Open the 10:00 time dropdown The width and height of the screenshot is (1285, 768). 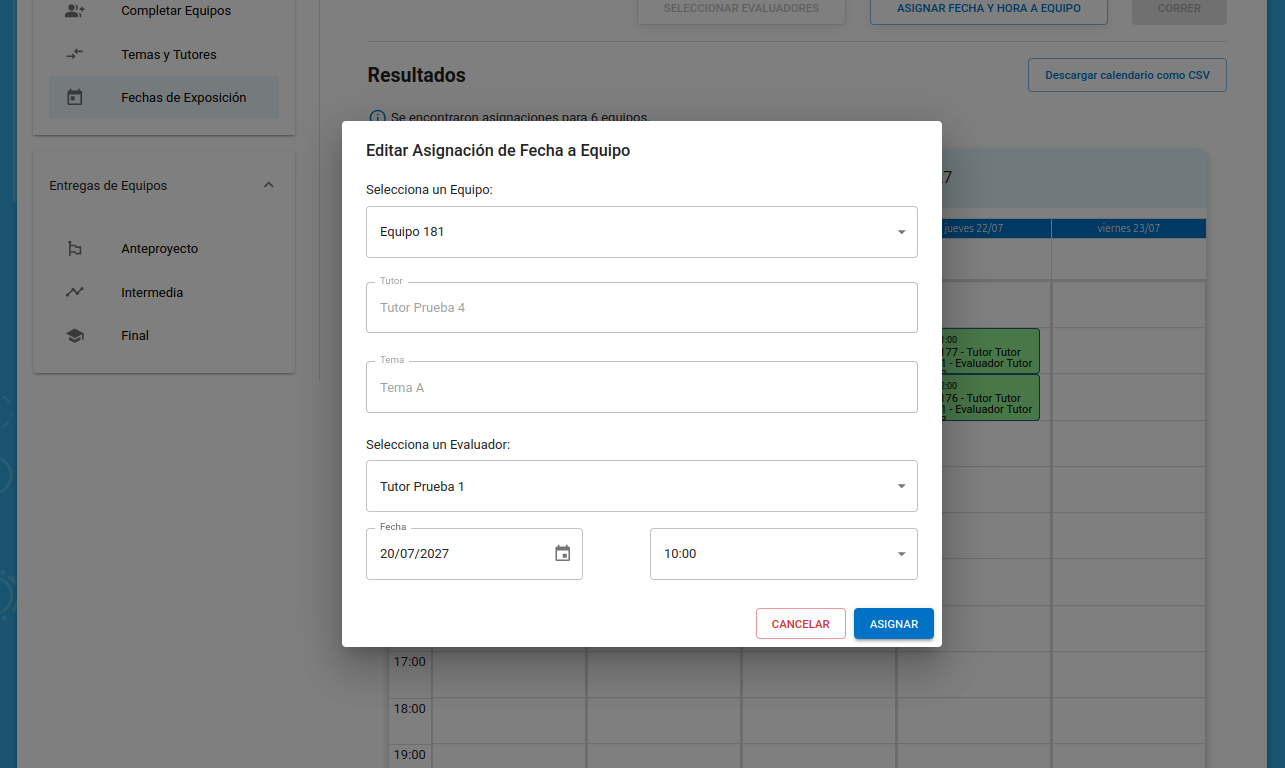point(783,554)
